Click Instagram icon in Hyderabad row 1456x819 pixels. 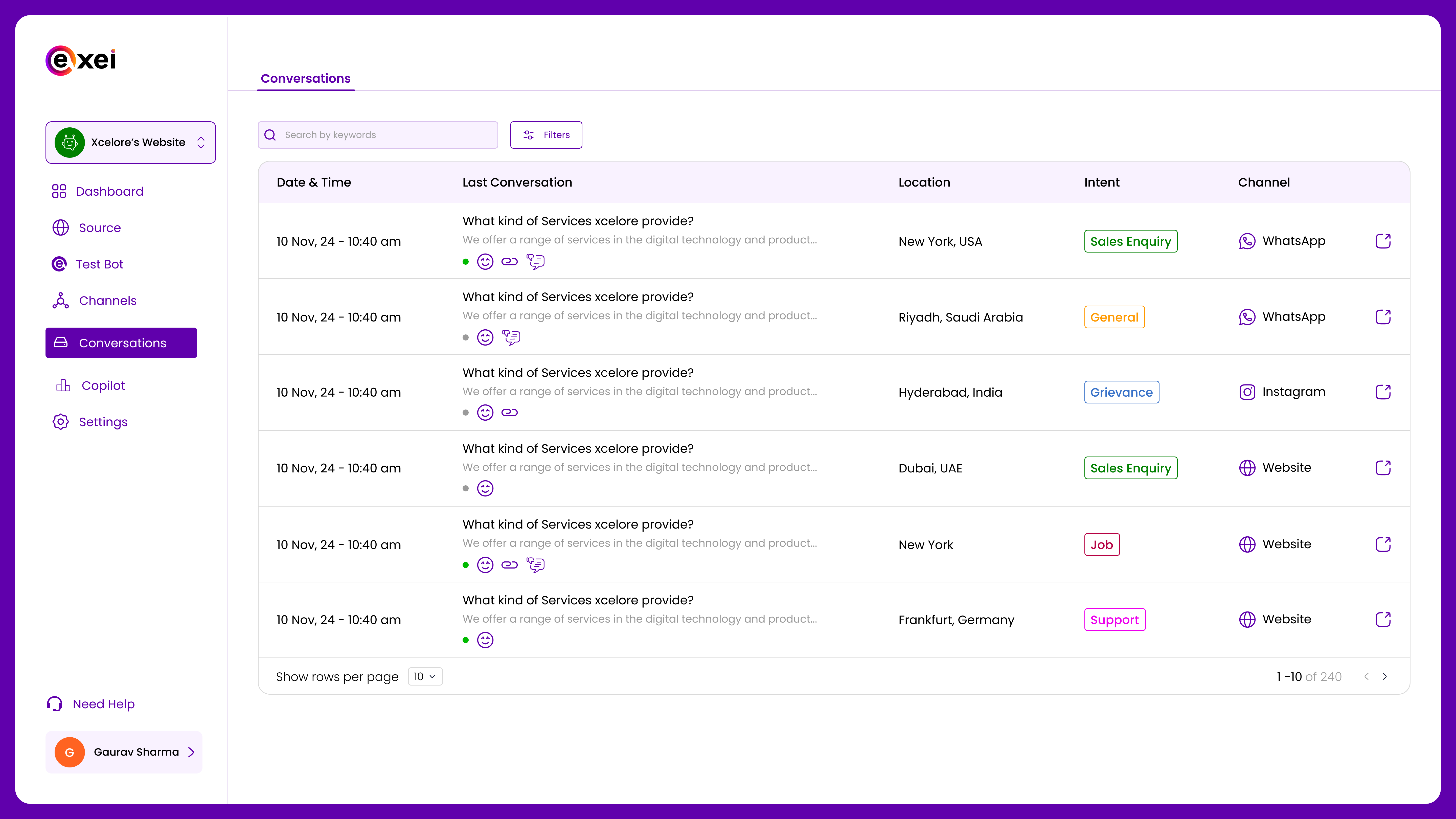coord(1247,392)
